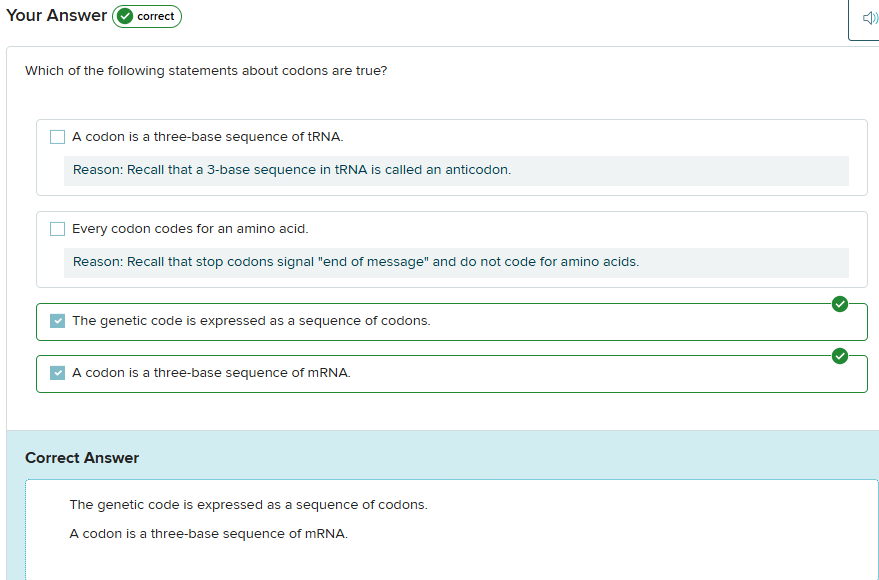
Task: Click the green correct checkmark badge
Action: tap(125, 16)
